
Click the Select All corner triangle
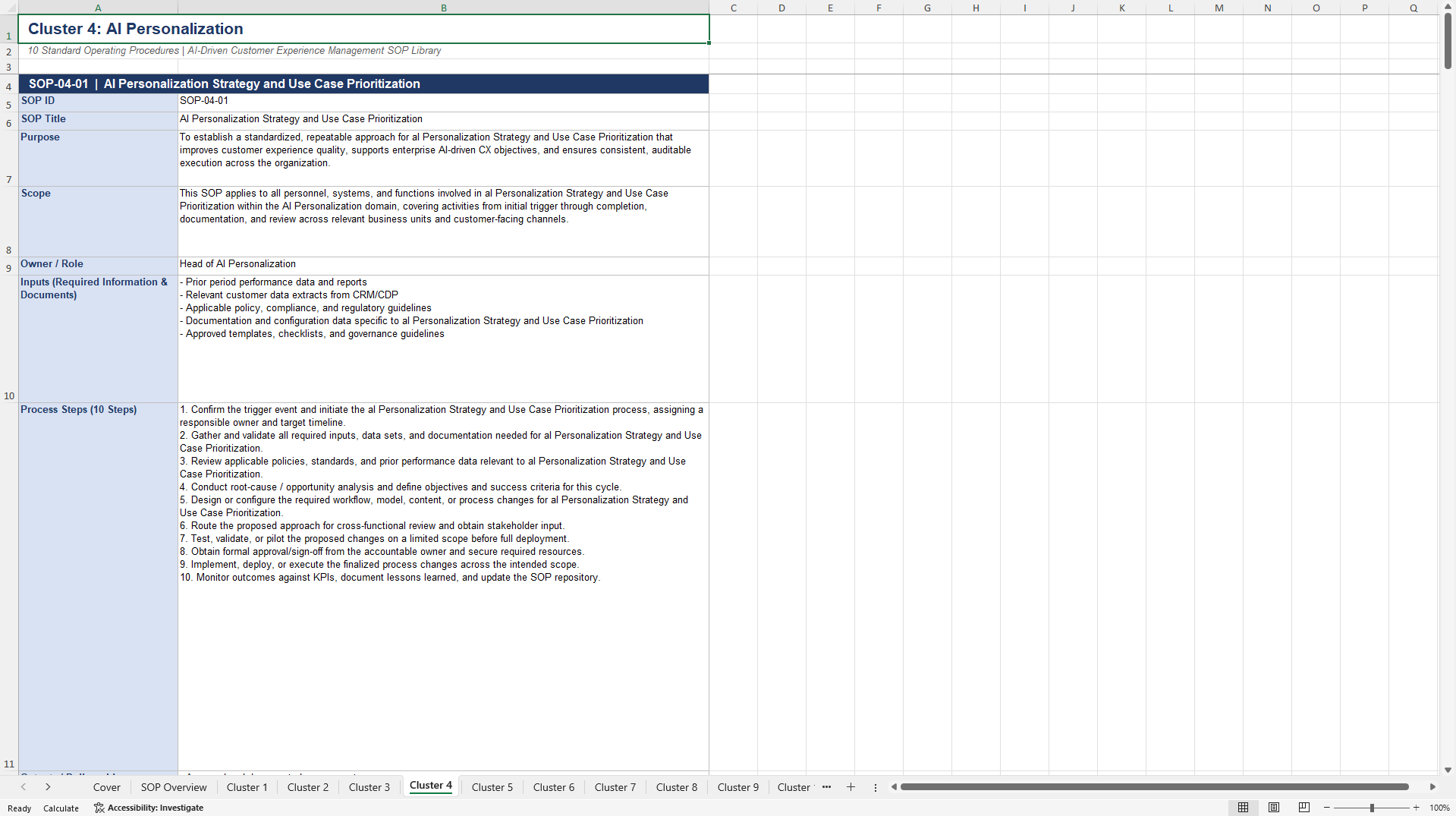point(9,8)
